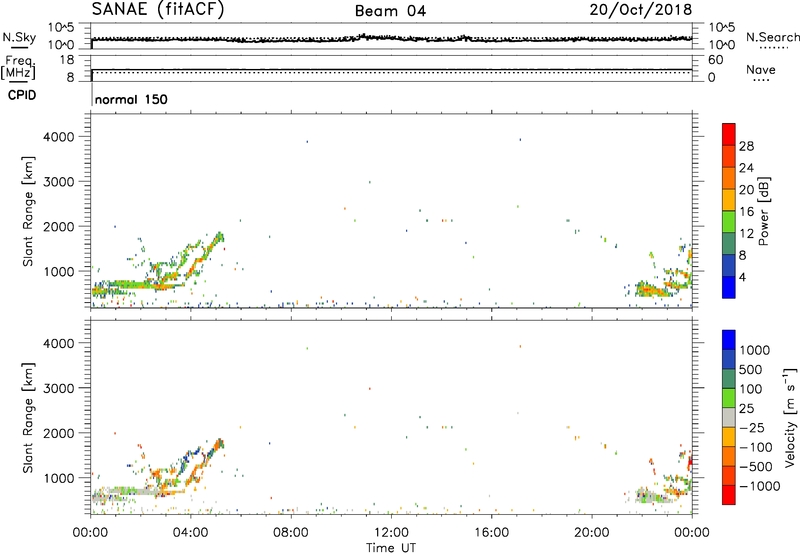Click the 16:00 time axis tick label
The image size is (800, 554).
[x=491, y=533]
